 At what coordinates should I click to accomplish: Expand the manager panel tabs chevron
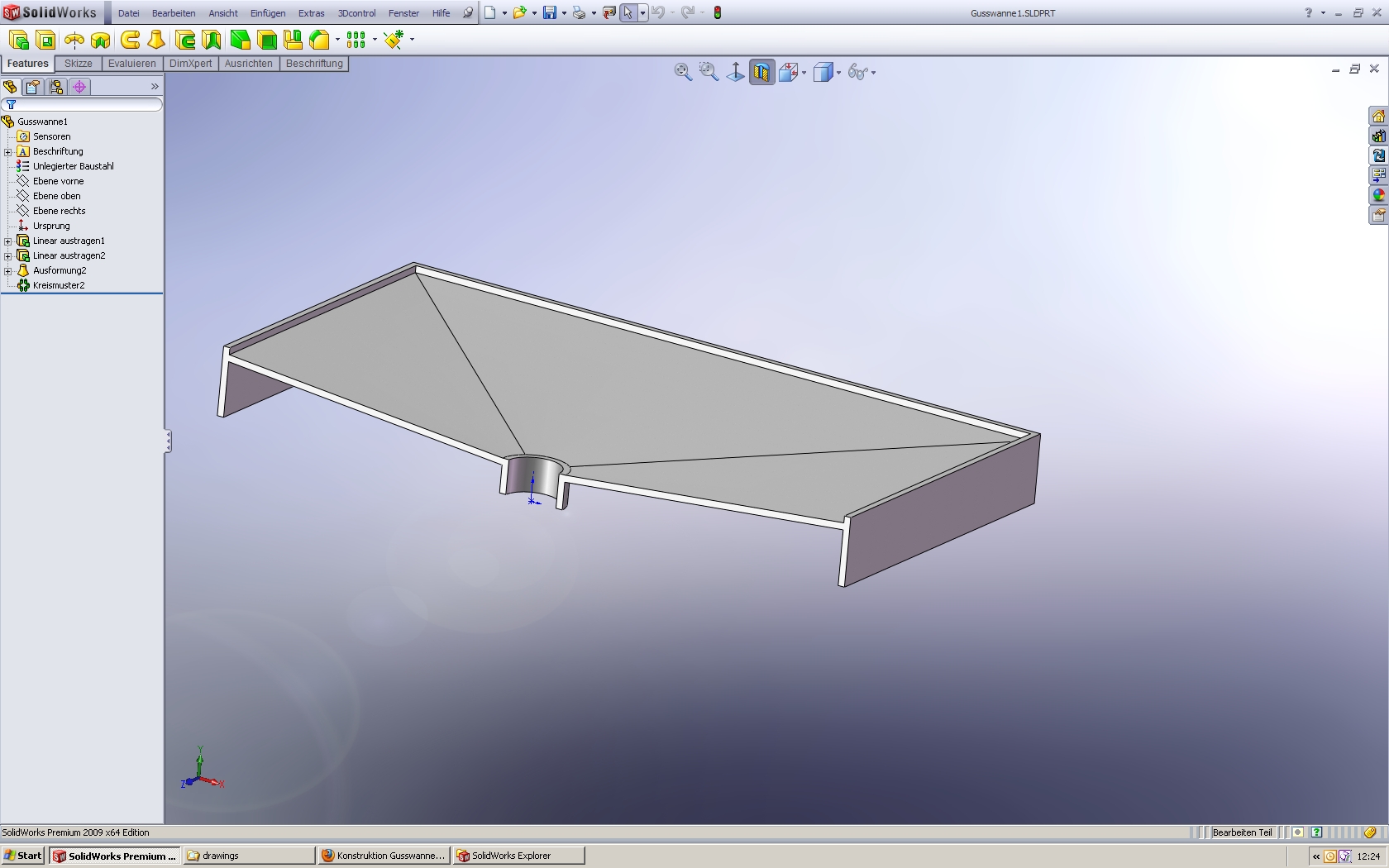pos(155,87)
